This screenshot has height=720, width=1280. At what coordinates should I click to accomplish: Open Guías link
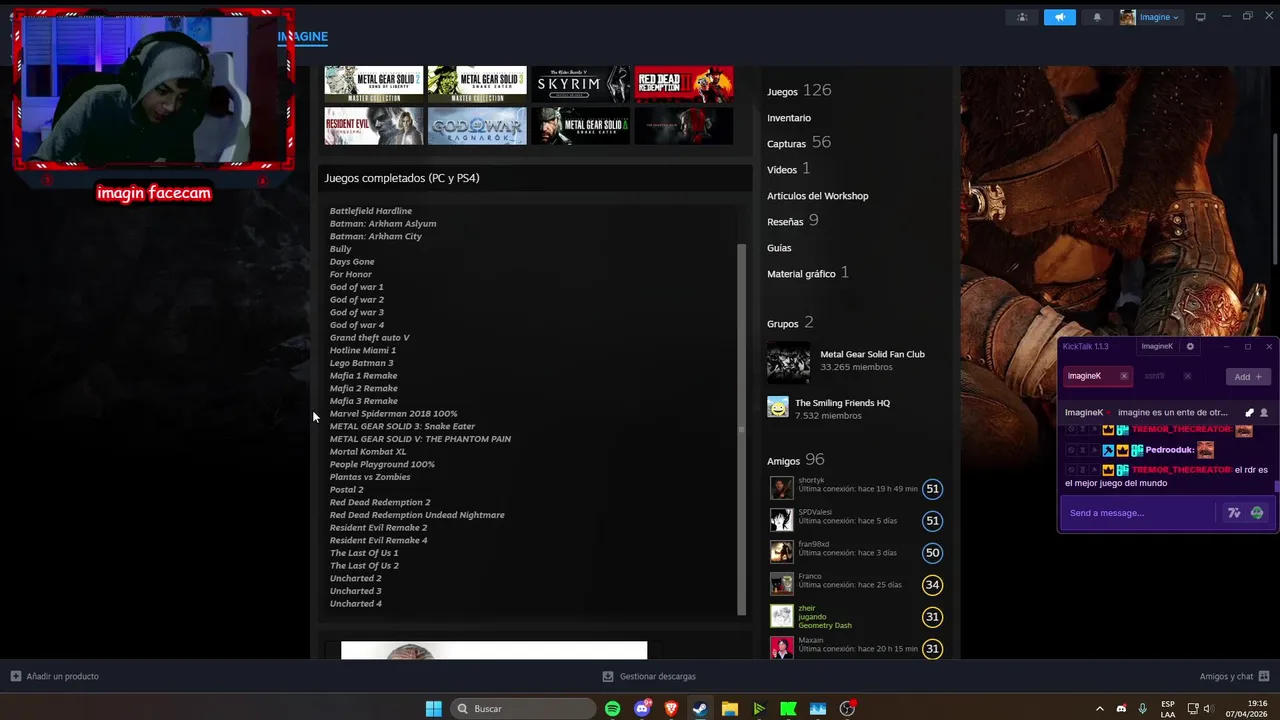pyautogui.click(x=779, y=248)
